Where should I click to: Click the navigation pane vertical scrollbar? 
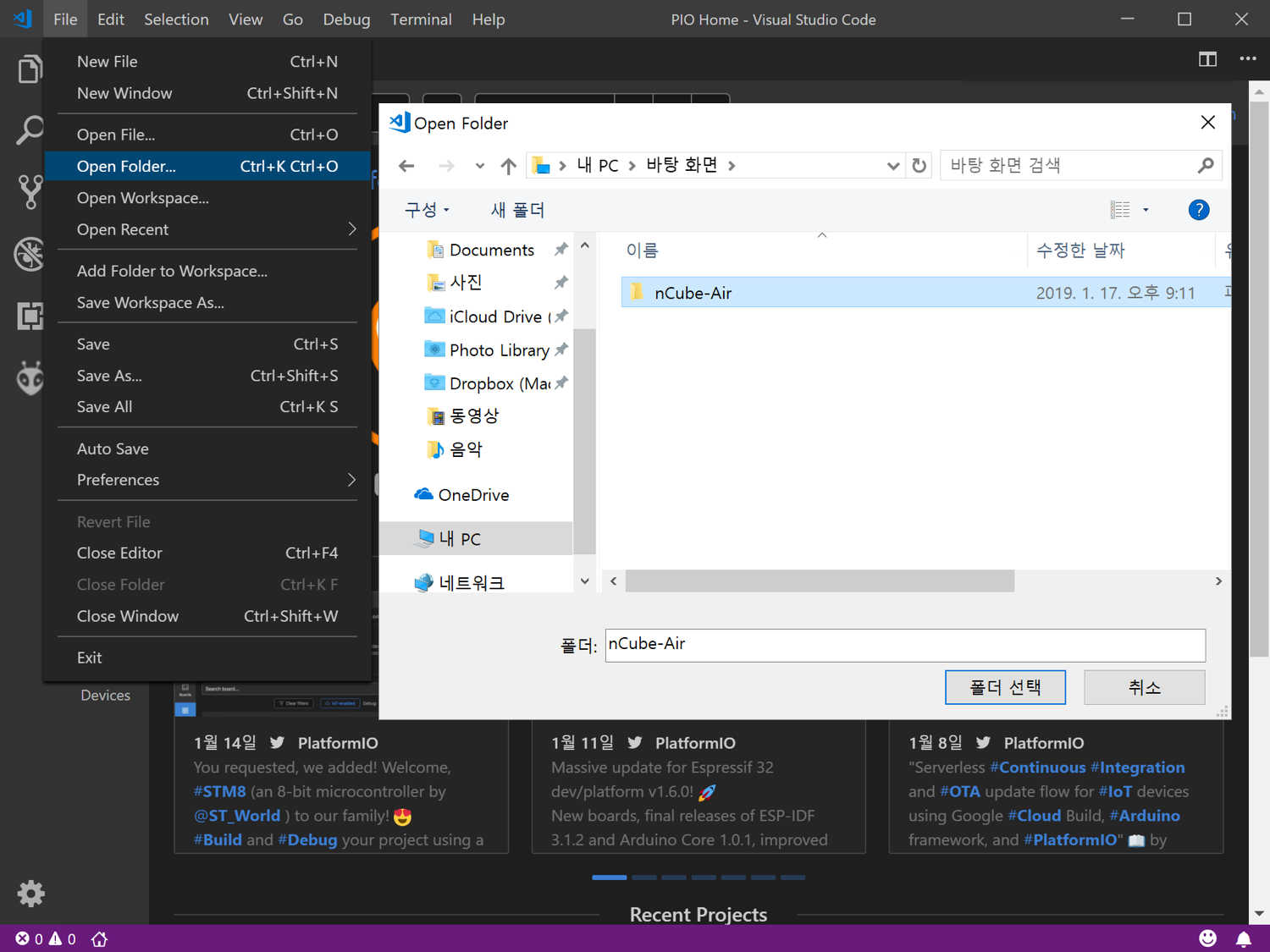point(584,440)
